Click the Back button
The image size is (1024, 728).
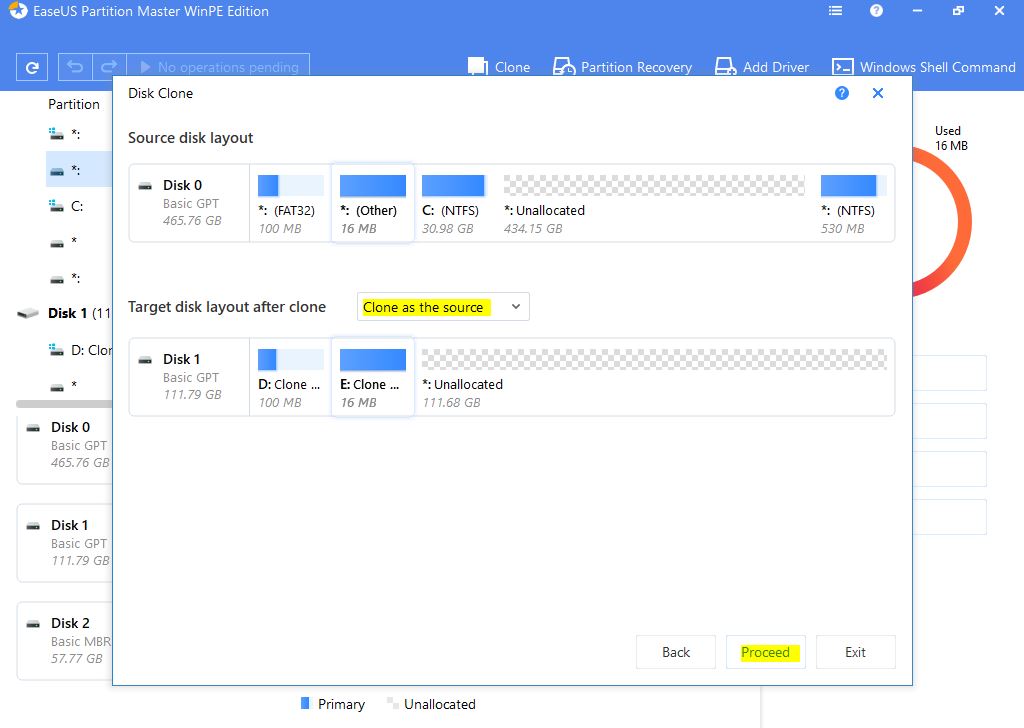[676, 652]
